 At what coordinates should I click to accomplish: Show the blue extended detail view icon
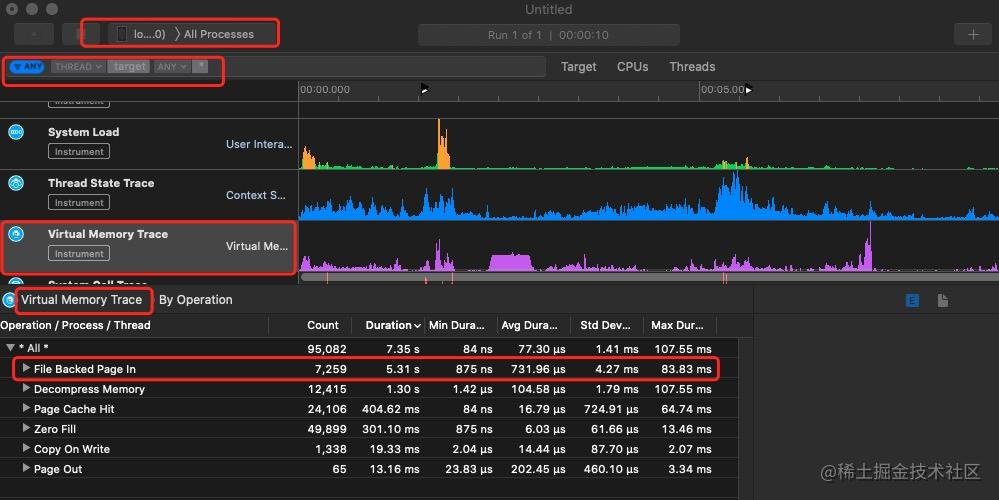point(912,300)
